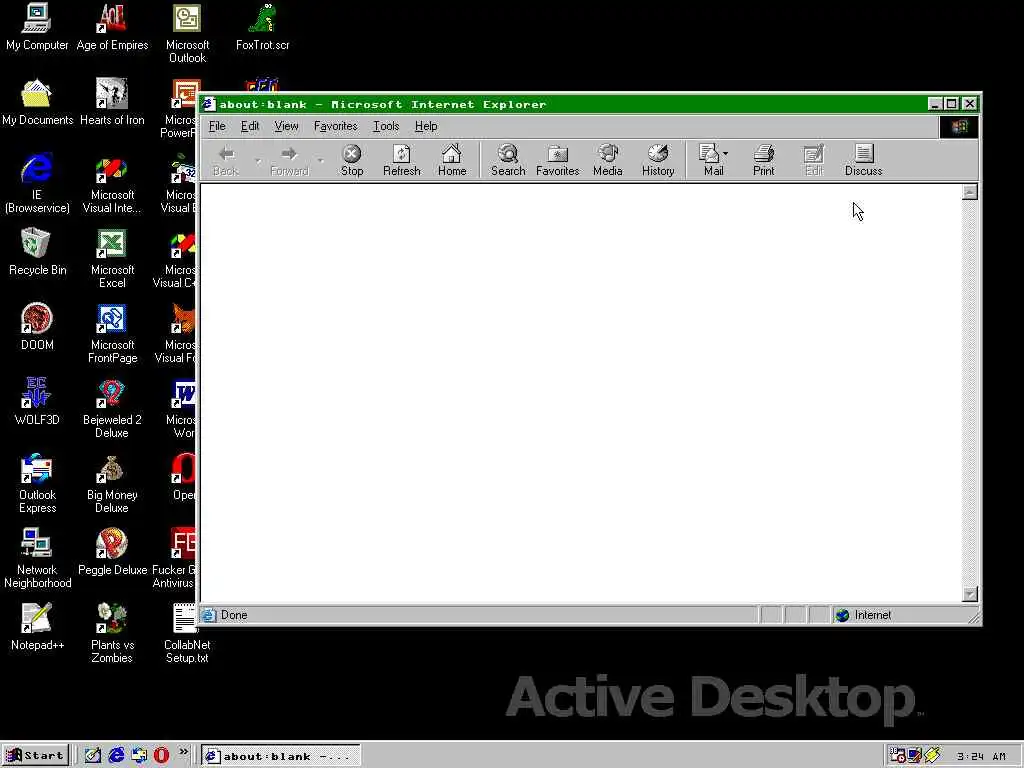Select the Microsoft Outlook desktop icon
1024x768 pixels.
click(187, 34)
